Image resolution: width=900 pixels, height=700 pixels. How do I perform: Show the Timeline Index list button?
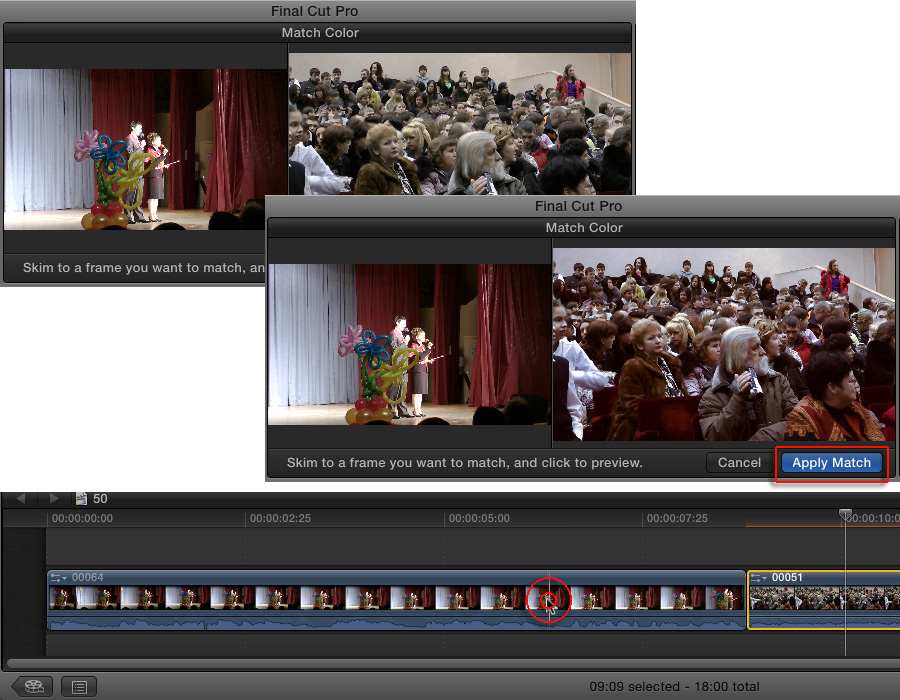pos(79,686)
